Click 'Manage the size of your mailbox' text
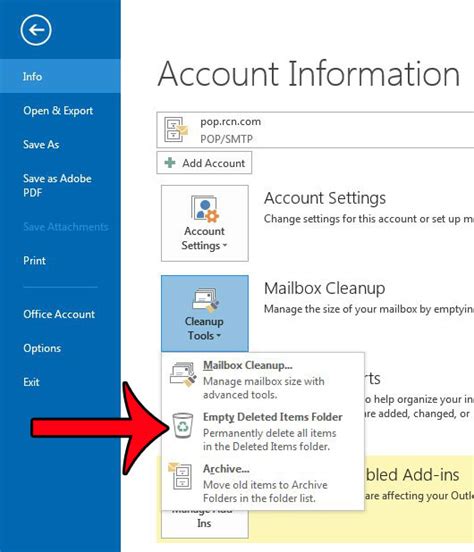This screenshot has width=474, height=552. (x=369, y=309)
